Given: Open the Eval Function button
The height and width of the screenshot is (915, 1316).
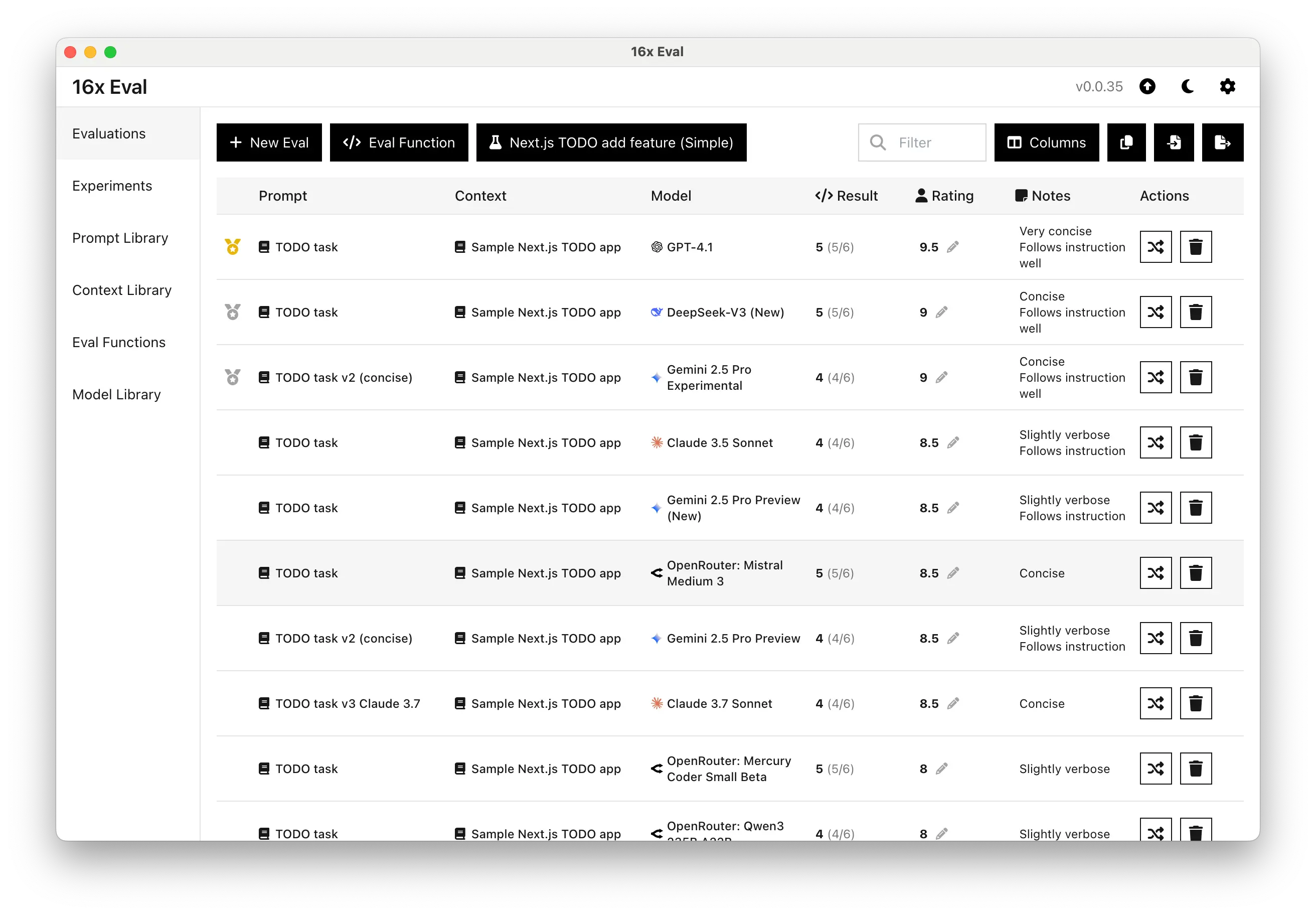Looking at the screenshot, I should (x=399, y=142).
